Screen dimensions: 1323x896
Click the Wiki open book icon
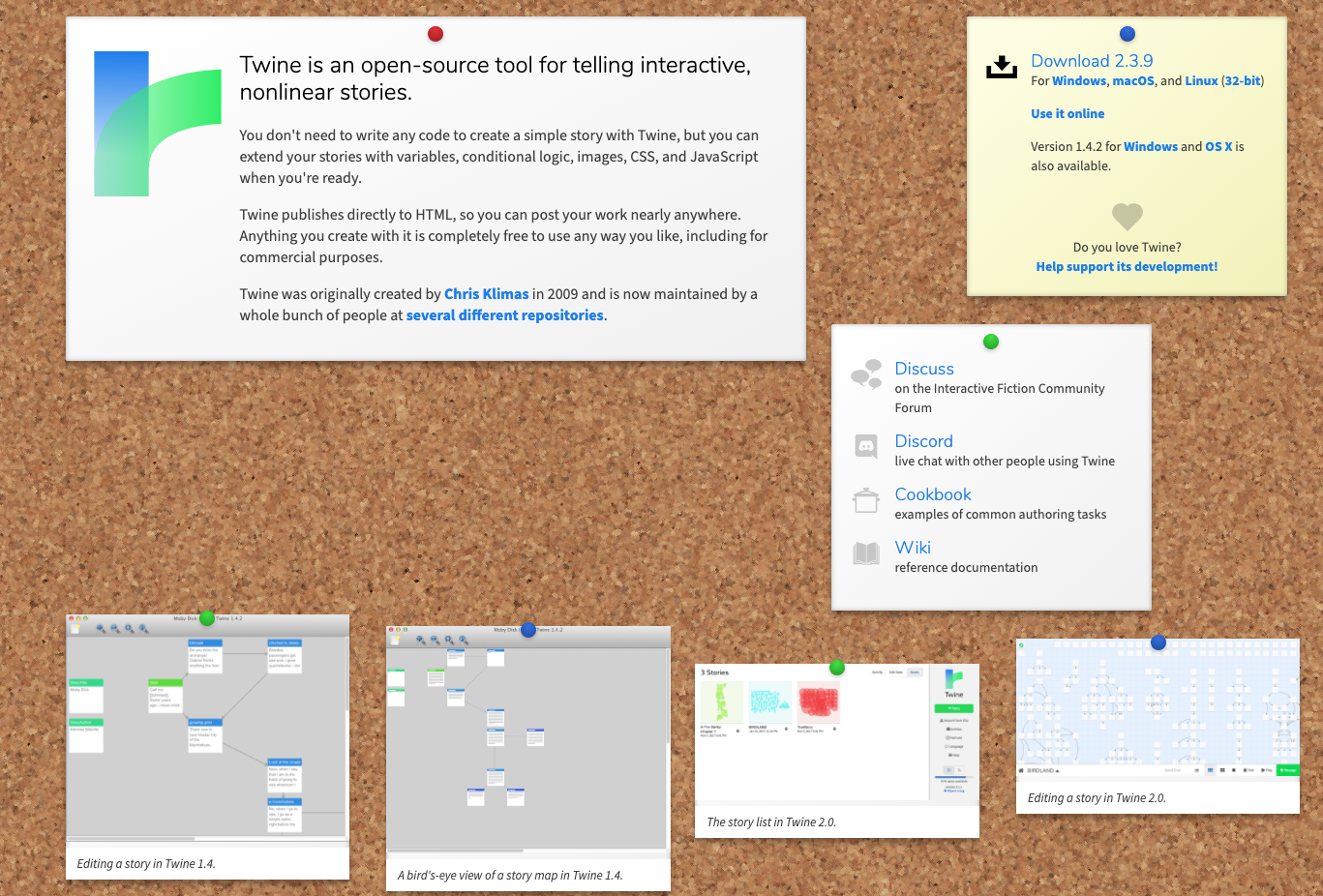point(866,553)
